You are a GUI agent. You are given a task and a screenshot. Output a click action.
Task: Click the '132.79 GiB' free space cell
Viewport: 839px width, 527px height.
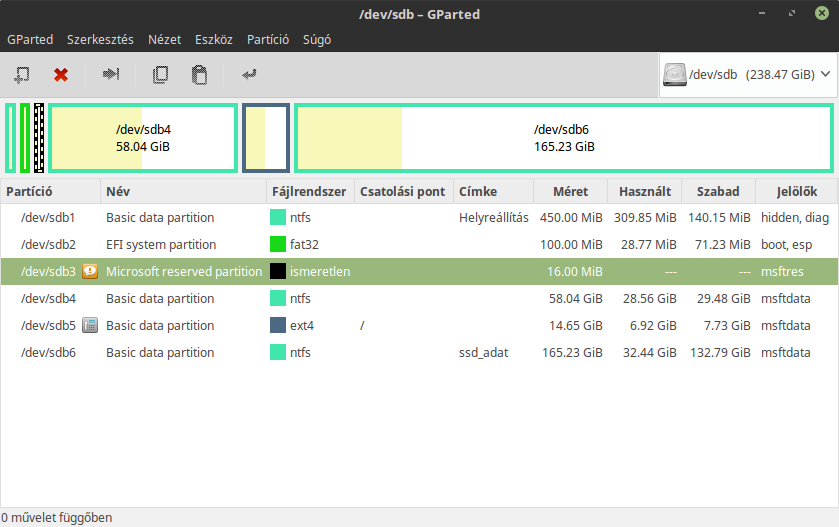720,352
